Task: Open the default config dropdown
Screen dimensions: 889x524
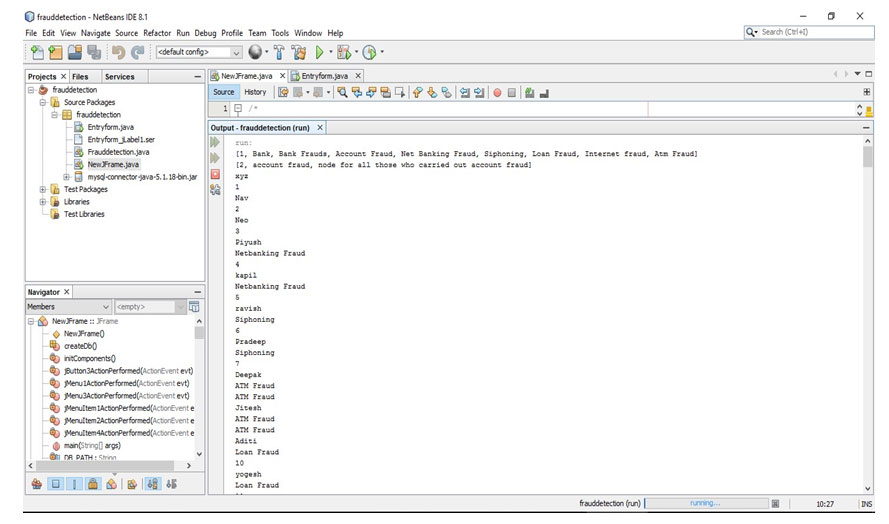Action: pyautogui.click(x=236, y=52)
